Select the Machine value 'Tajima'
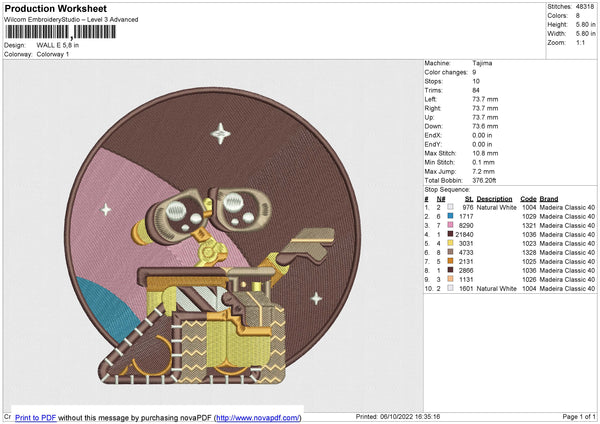This screenshot has width=600, height=424. coord(482,63)
